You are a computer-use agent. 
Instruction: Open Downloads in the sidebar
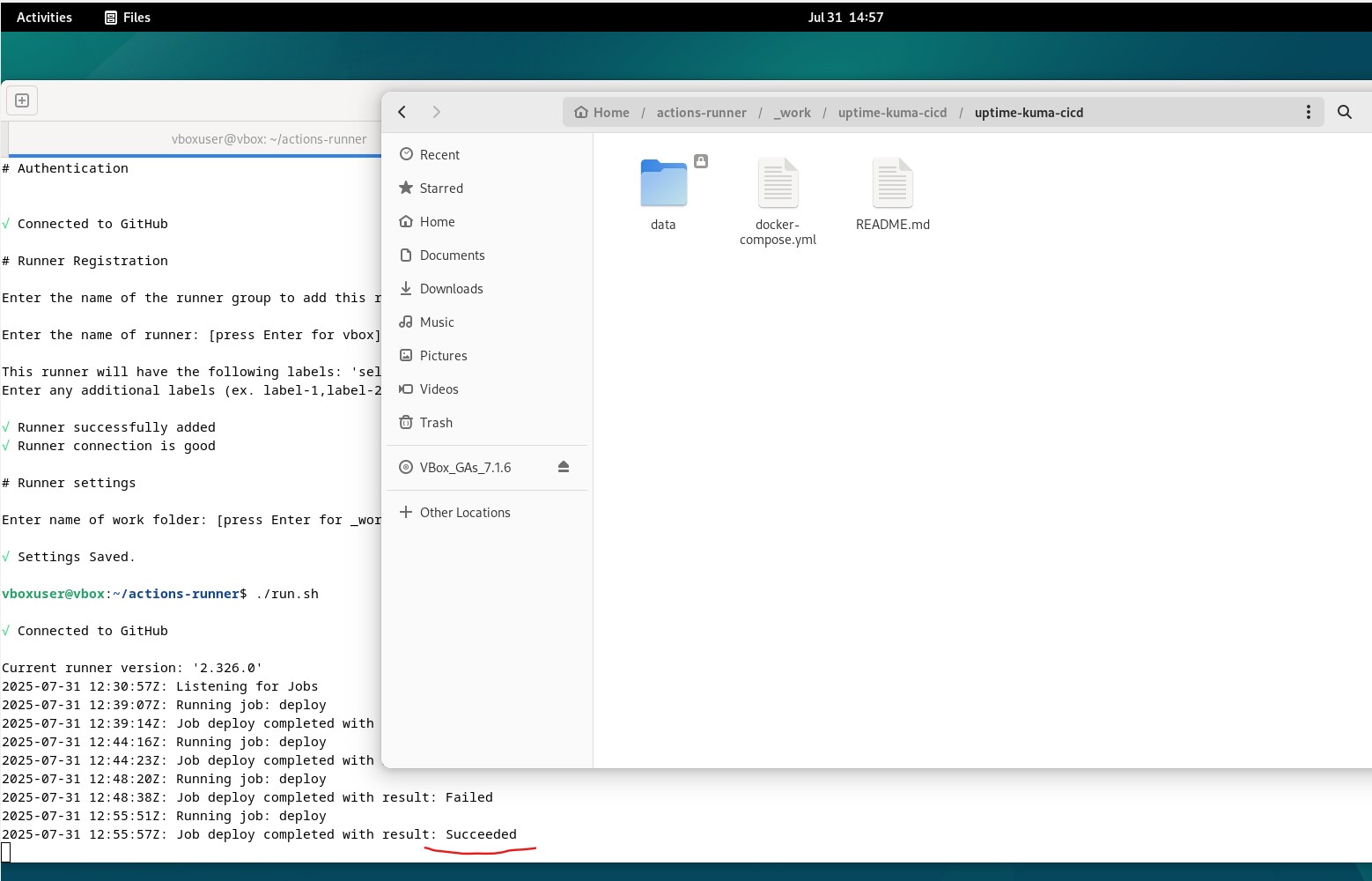tap(451, 289)
